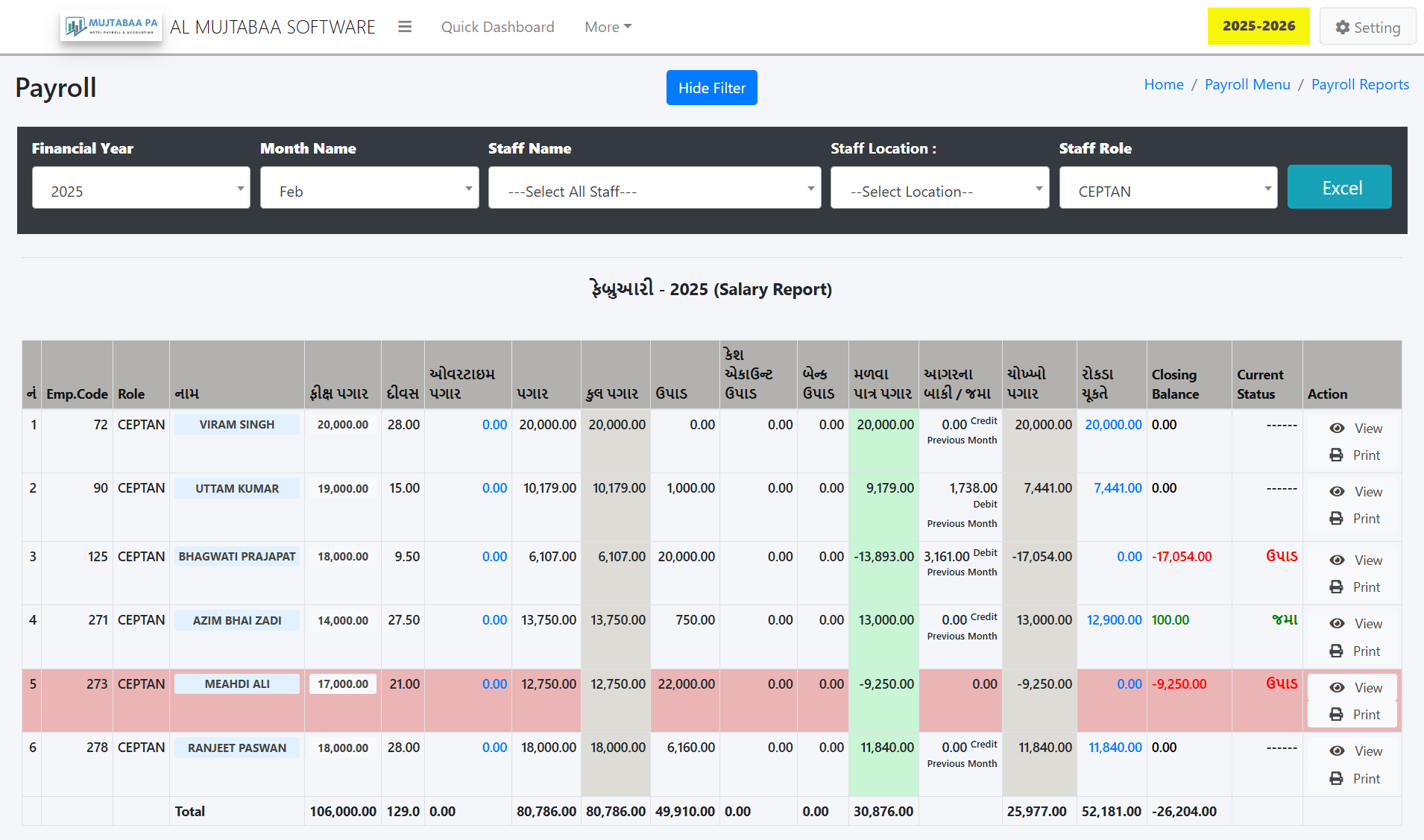
Task: Click the hamburger menu icon in navbar
Action: (x=405, y=27)
